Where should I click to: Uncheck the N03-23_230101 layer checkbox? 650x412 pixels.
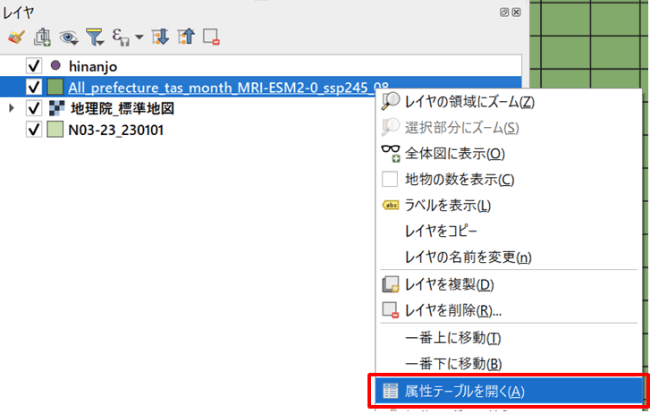(34, 130)
